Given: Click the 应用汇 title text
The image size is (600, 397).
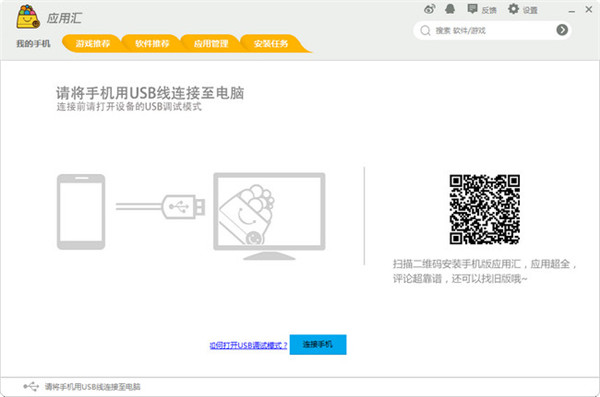Looking at the screenshot, I should [64, 18].
